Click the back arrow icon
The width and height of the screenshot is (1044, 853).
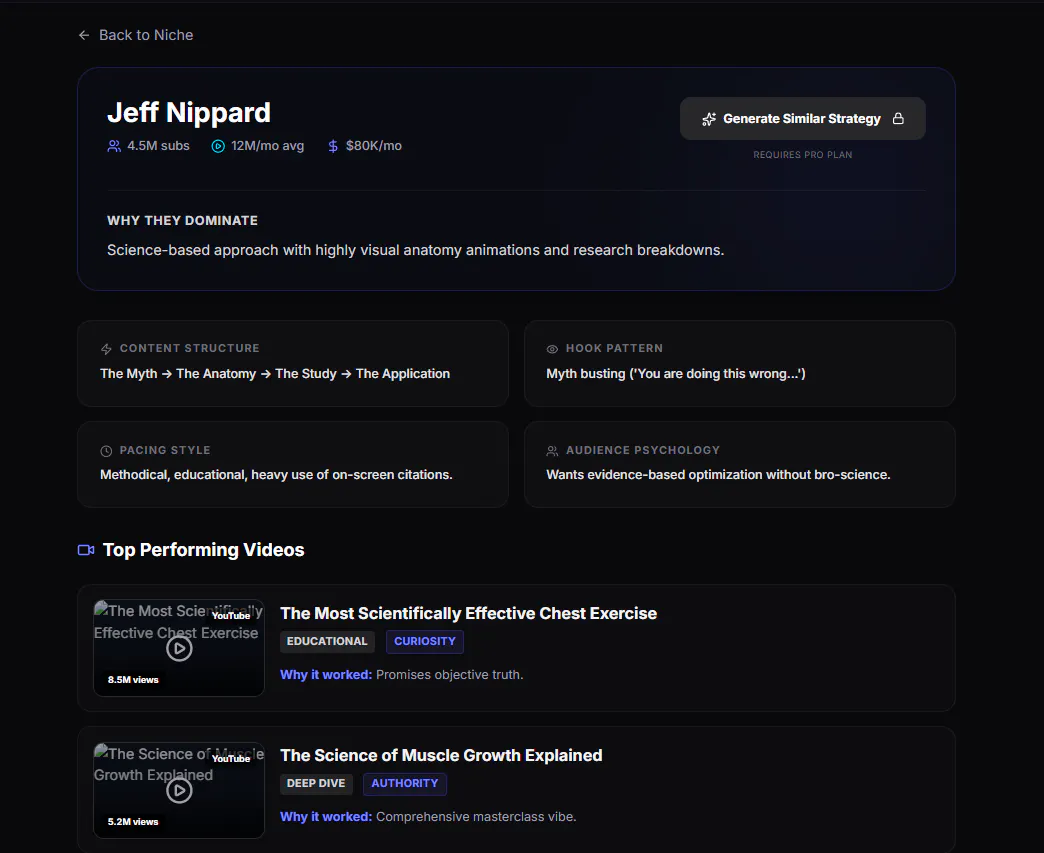pos(84,35)
